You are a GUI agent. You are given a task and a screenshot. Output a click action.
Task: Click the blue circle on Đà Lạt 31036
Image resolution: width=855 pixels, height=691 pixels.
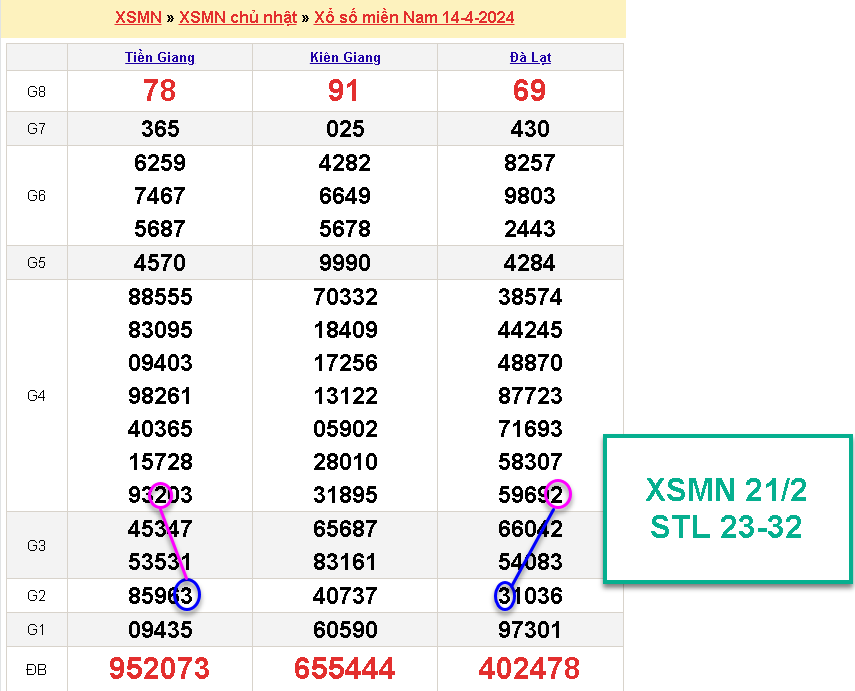click(x=506, y=596)
